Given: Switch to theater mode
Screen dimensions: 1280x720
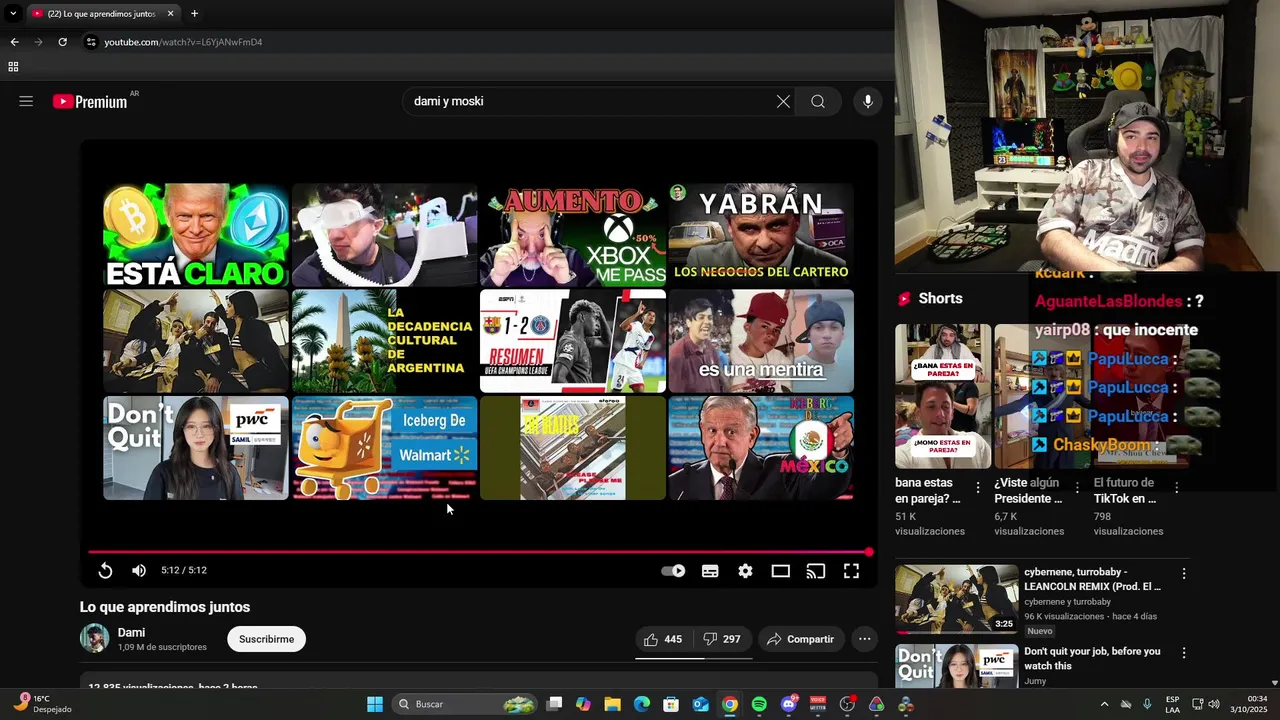Looking at the screenshot, I should coord(781,571).
